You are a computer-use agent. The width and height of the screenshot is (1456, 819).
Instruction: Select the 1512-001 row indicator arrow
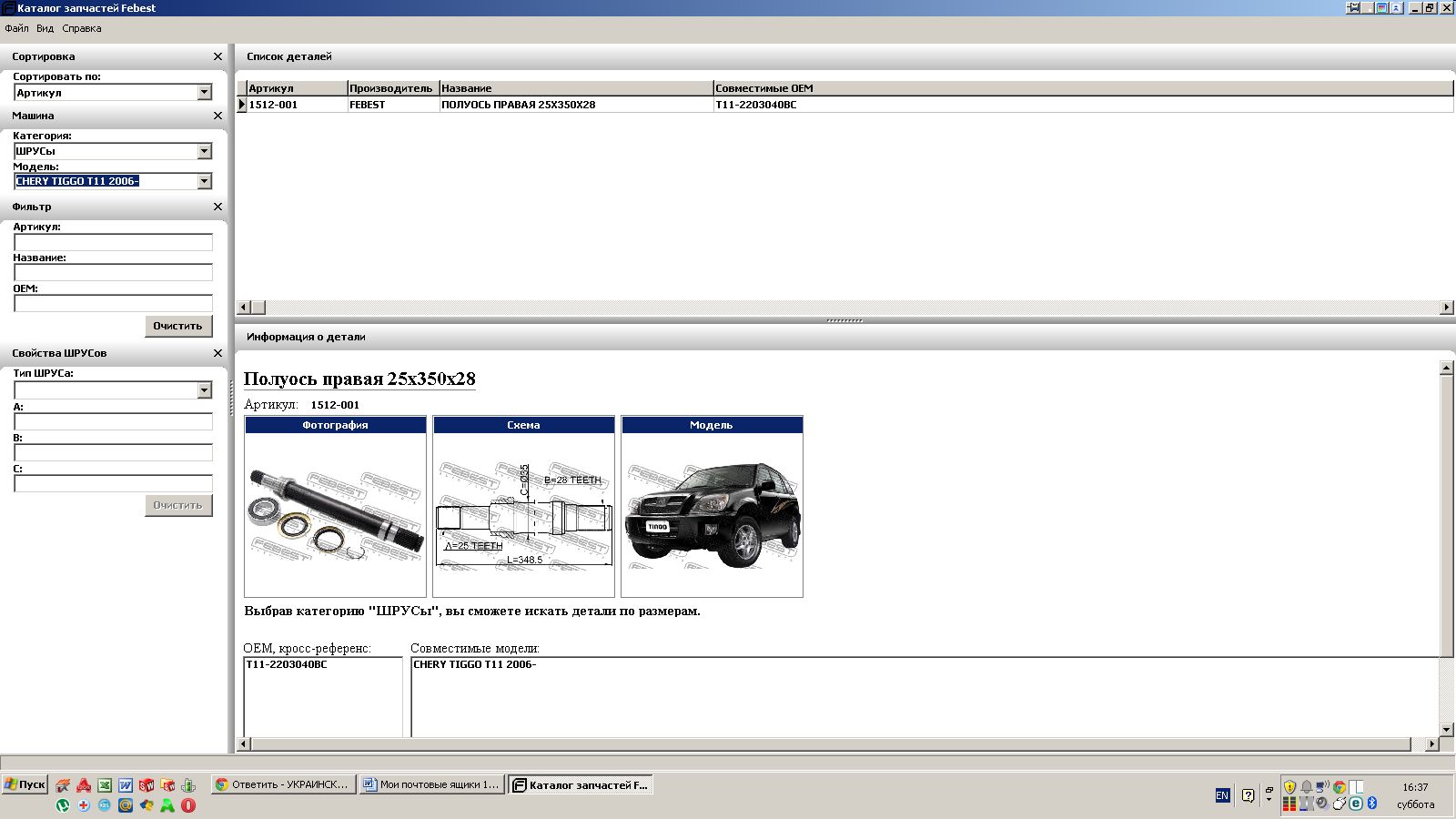[x=242, y=105]
